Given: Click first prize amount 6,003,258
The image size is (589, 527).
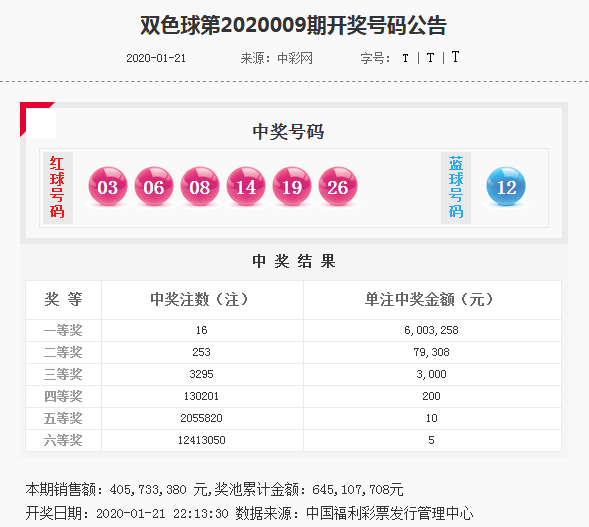Looking at the screenshot, I should pyautogui.click(x=432, y=331).
